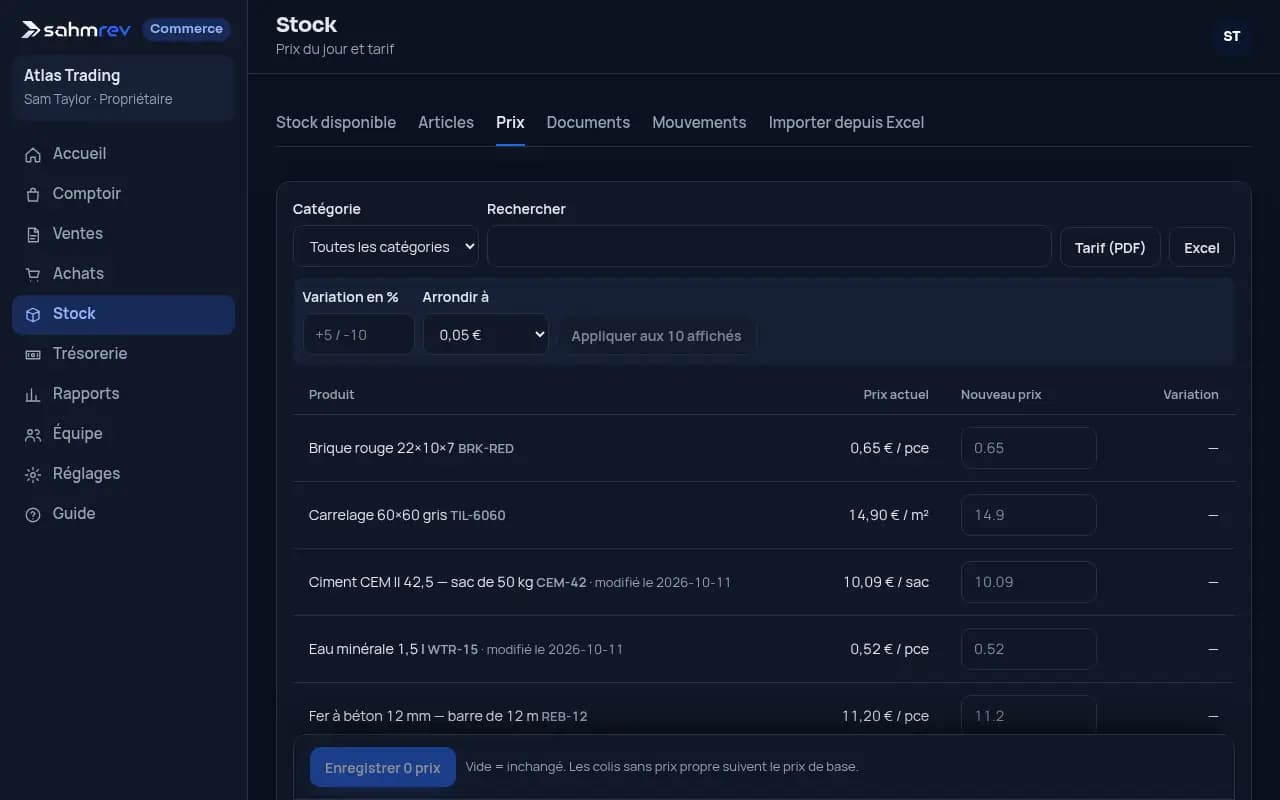Open Trésorerie in the sidebar

[x=123, y=354]
